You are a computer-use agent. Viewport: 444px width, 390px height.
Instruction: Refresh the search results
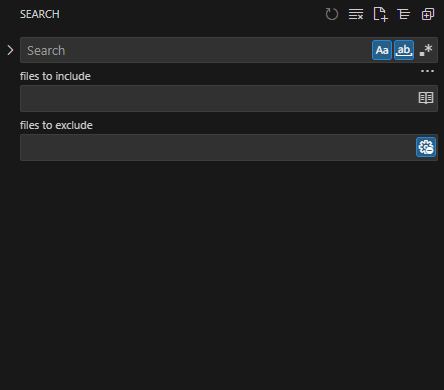[331, 14]
